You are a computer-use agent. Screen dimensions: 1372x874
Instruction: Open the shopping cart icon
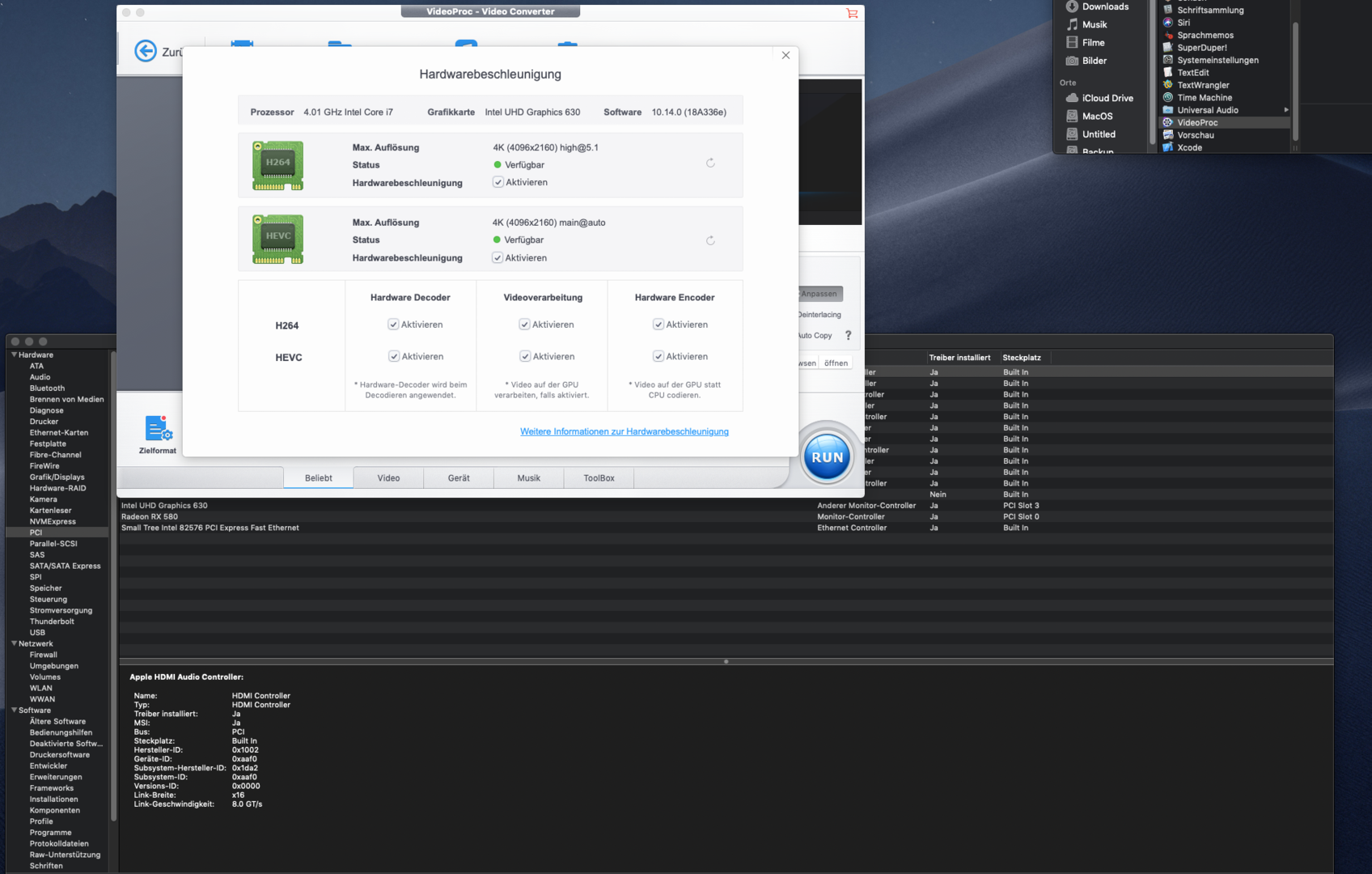click(x=852, y=13)
